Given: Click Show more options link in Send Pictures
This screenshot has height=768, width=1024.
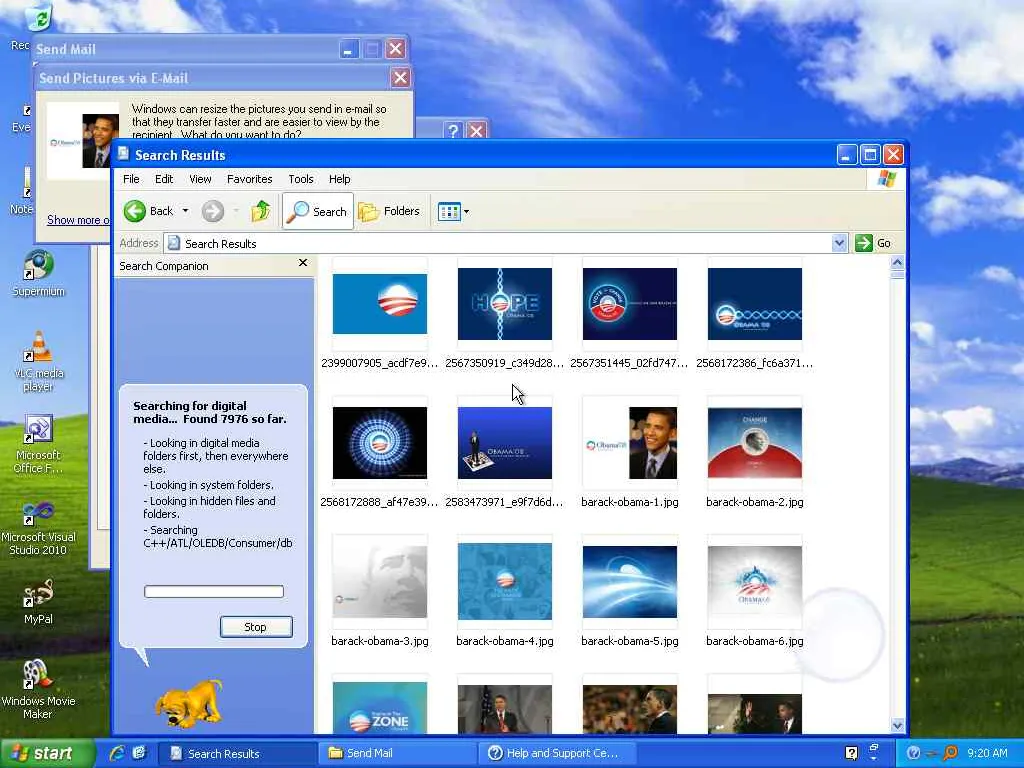Looking at the screenshot, I should [x=78, y=220].
